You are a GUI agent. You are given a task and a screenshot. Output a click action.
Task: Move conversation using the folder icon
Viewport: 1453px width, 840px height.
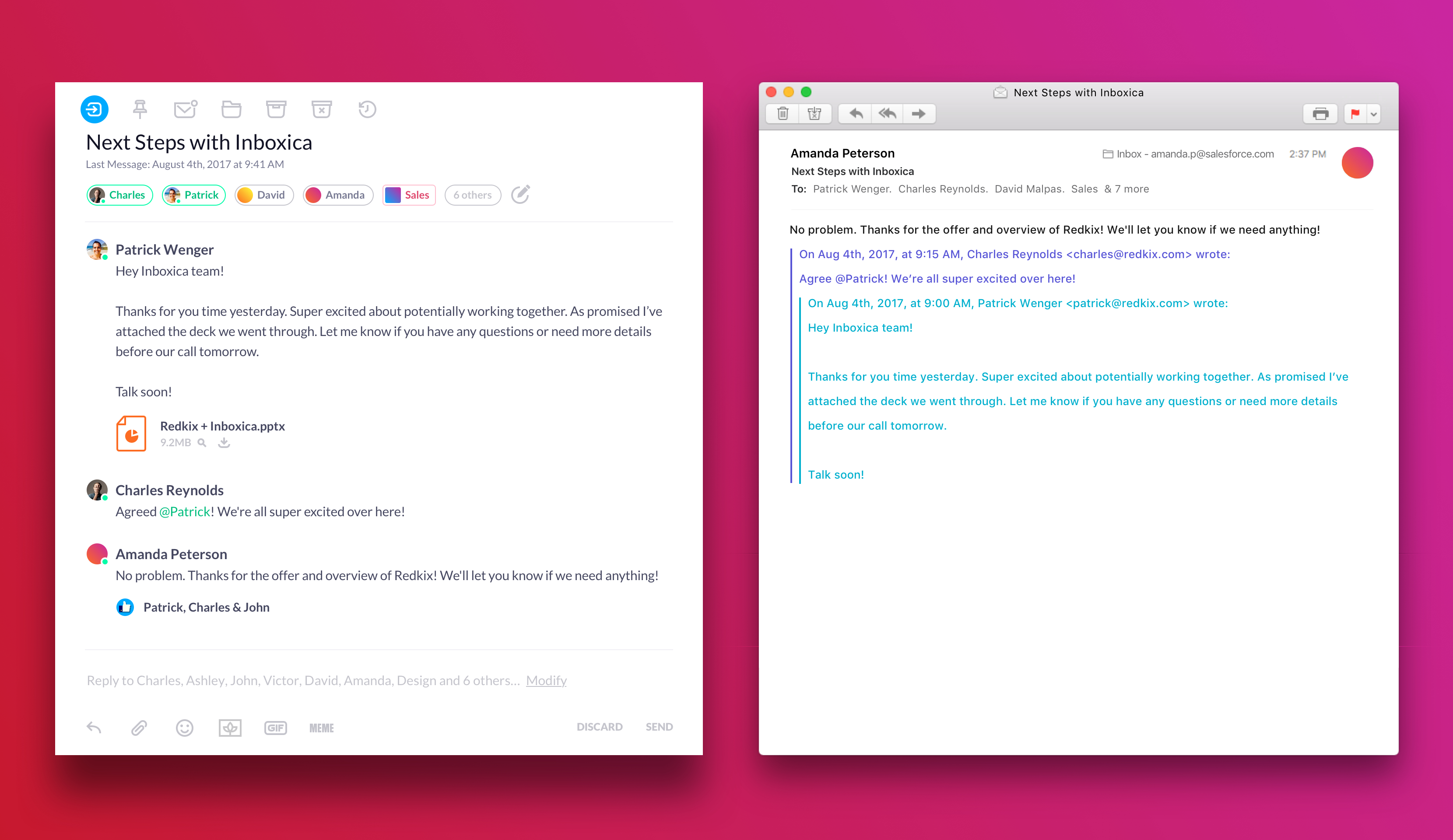(x=231, y=109)
